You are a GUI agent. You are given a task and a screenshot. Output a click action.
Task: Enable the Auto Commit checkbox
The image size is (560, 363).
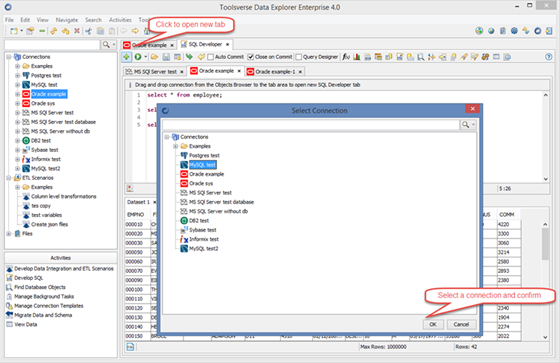coord(211,57)
